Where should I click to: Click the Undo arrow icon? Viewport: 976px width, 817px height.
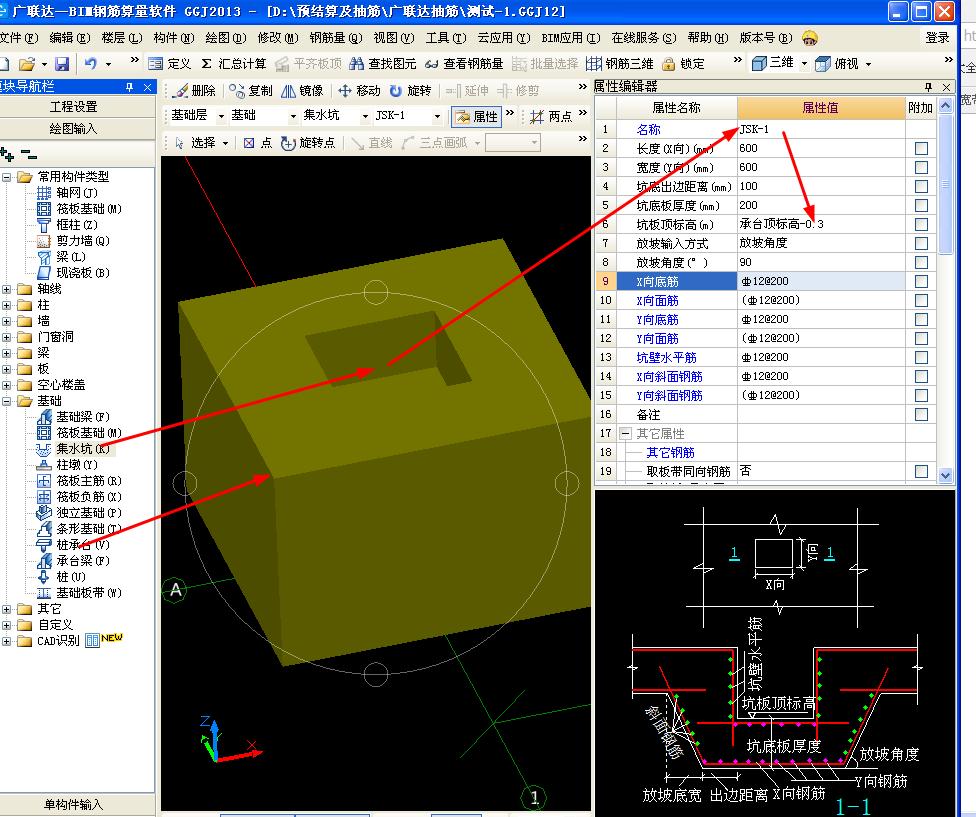coord(91,63)
